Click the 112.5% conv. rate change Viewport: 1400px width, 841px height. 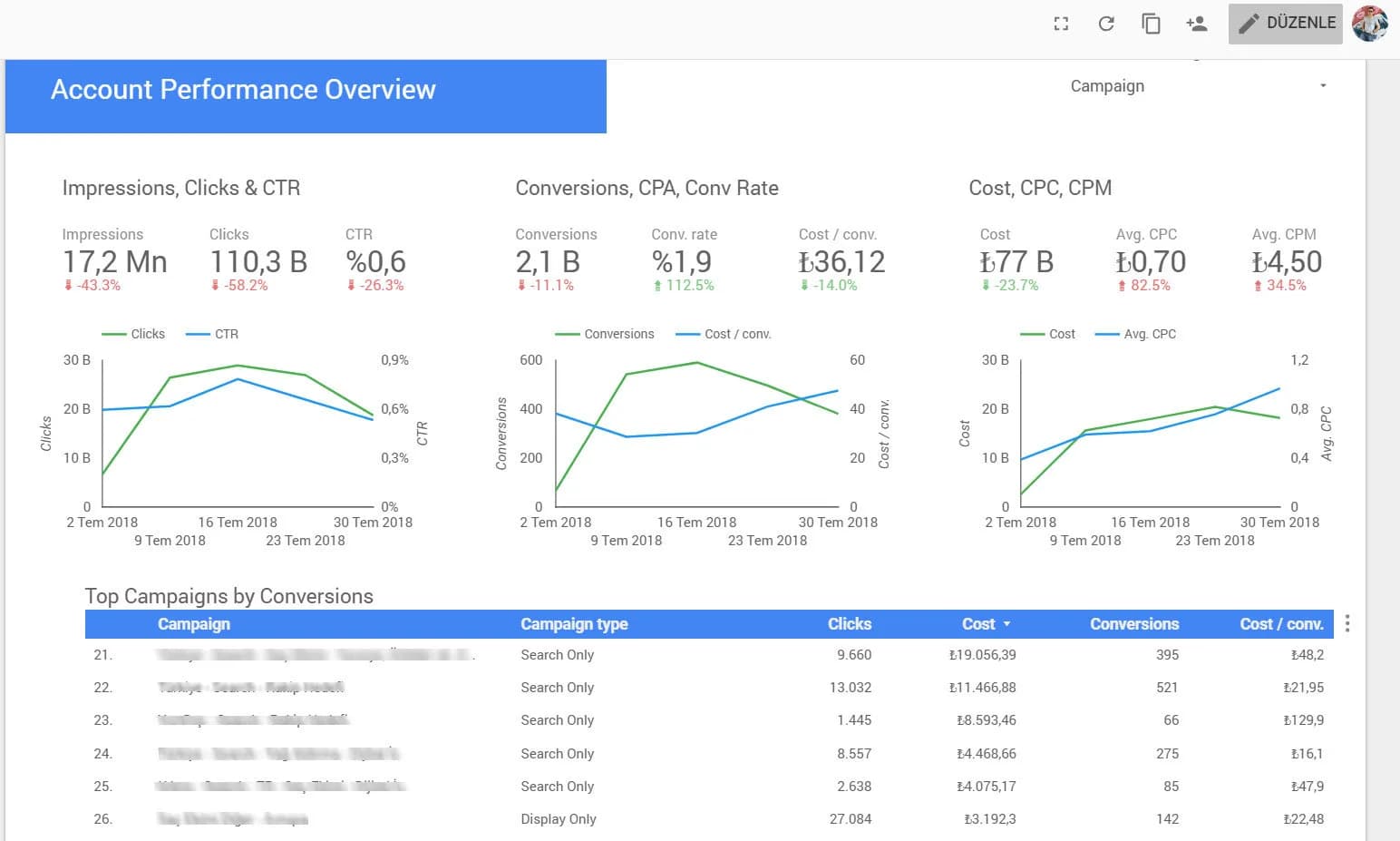pos(684,285)
